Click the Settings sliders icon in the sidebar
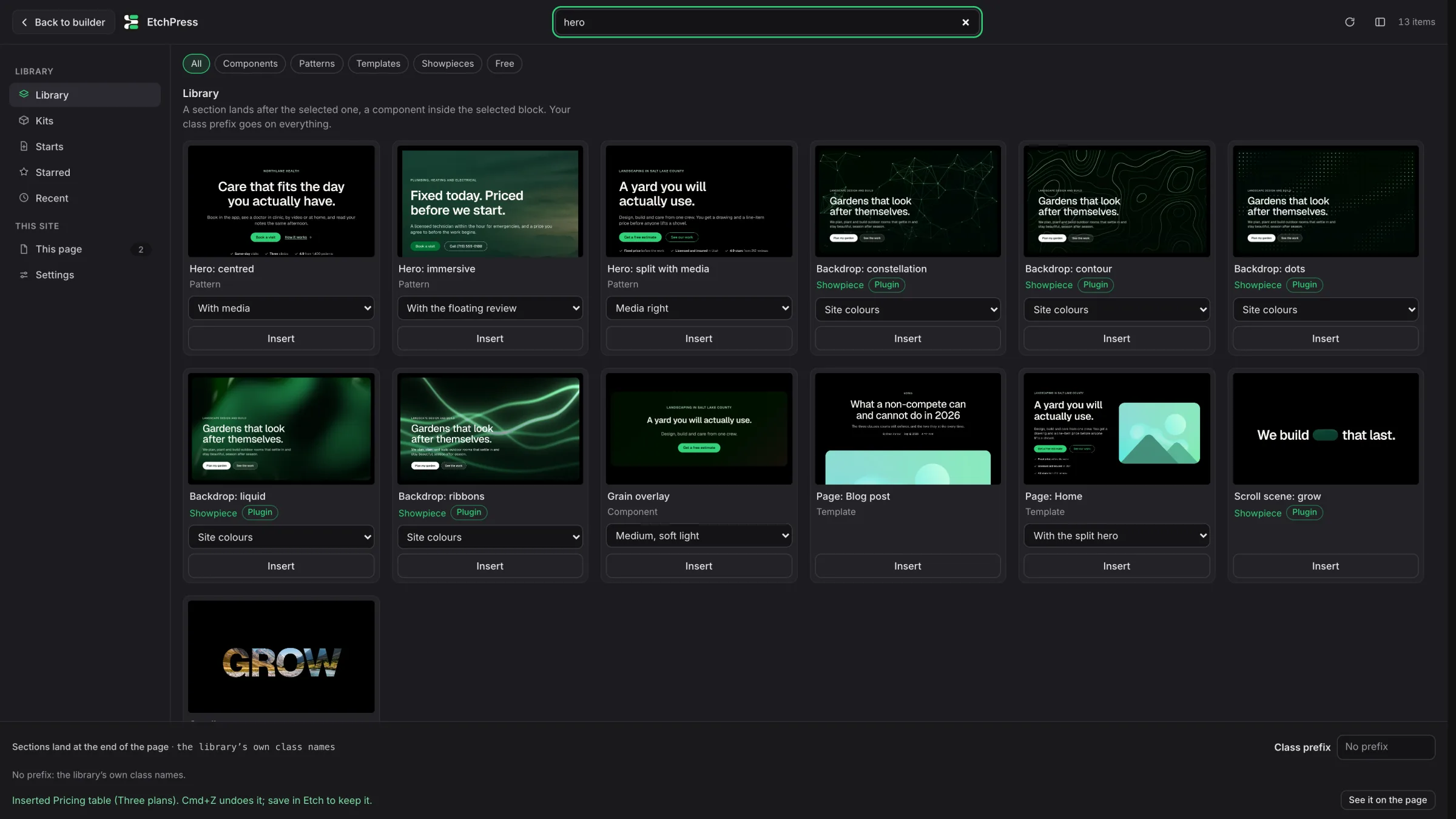1456x819 pixels. 24,275
